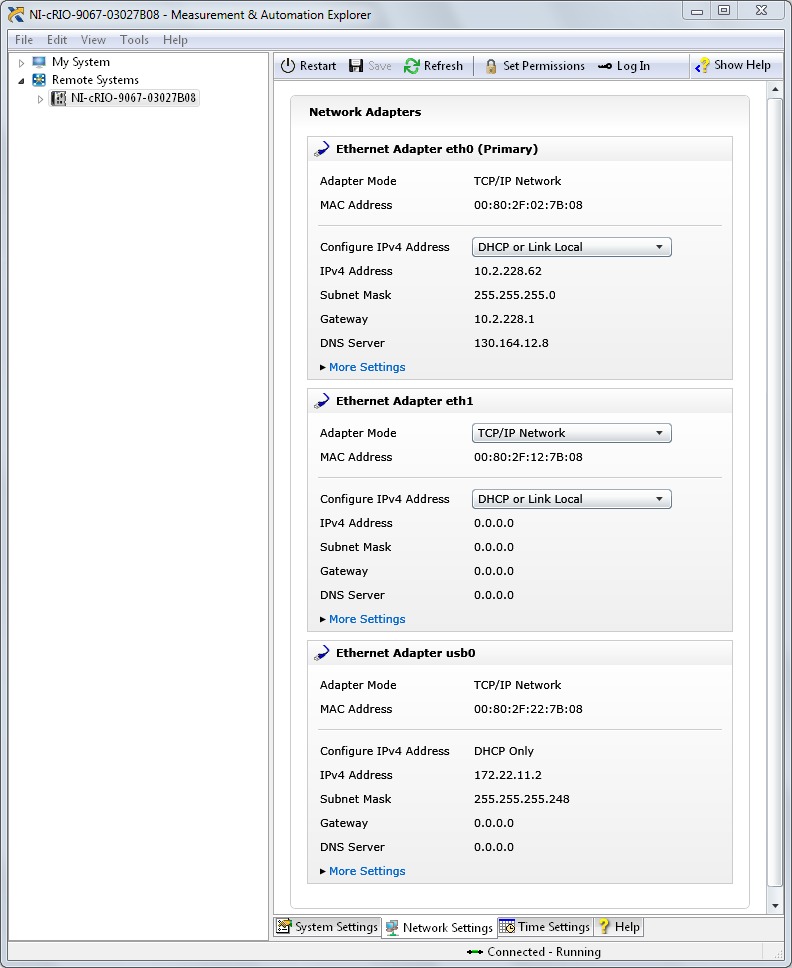This screenshot has height=968, width=792.
Task: Expand the My System tree node
Action: click(22, 62)
